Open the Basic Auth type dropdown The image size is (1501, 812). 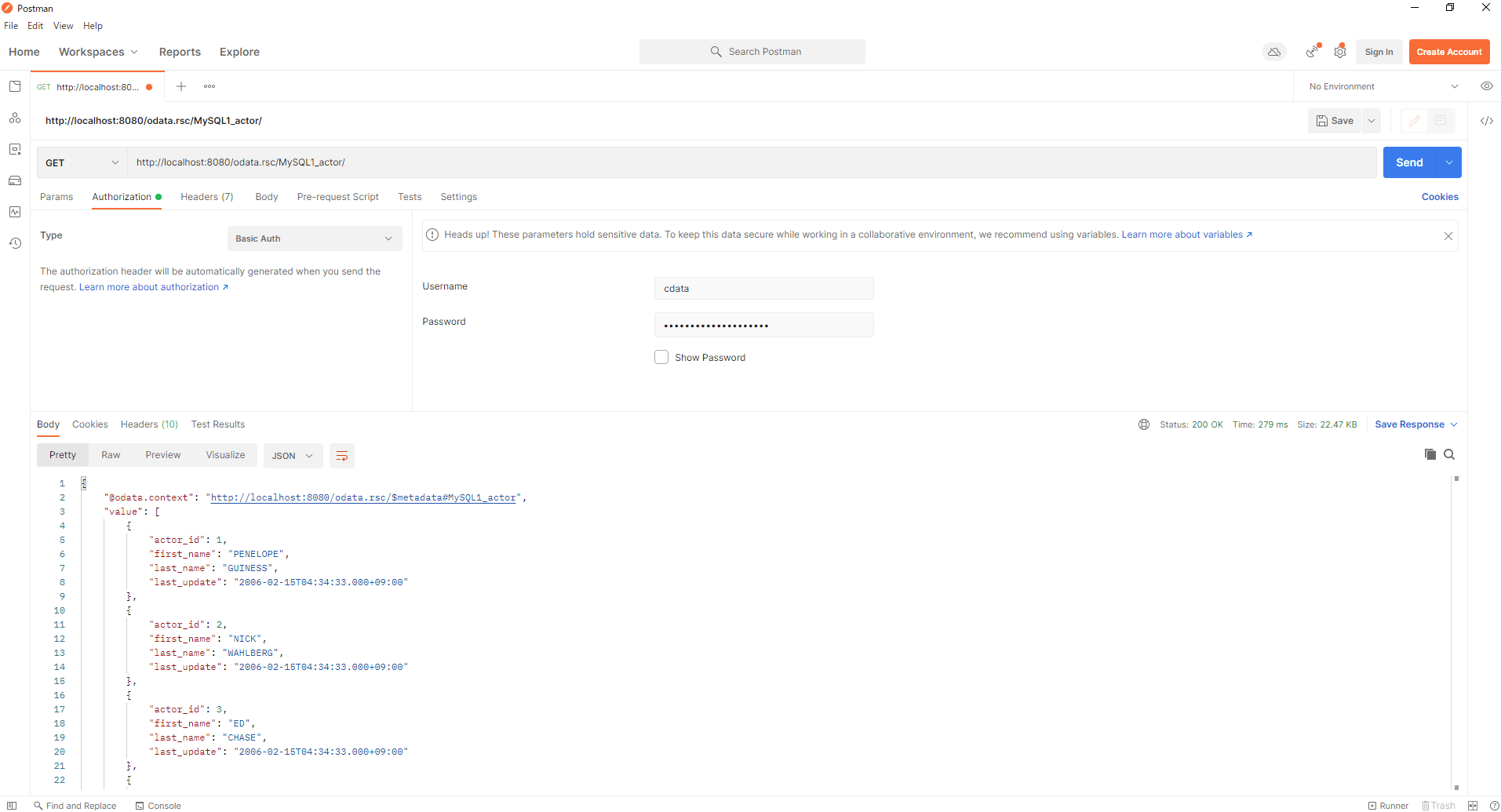tap(315, 239)
